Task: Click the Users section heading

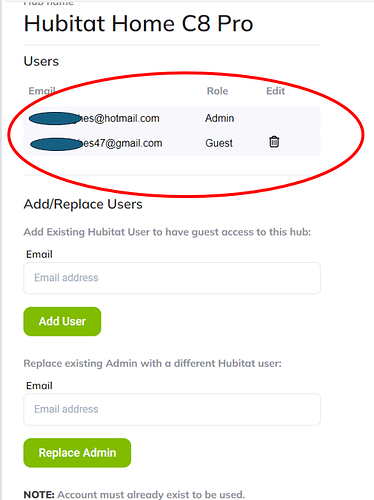Action: 41,61
